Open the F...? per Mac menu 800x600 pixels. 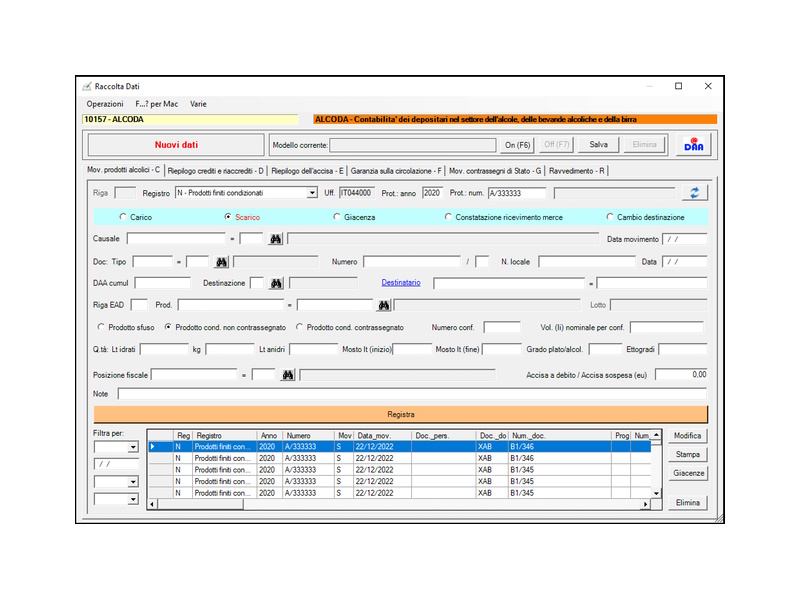coord(157,104)
